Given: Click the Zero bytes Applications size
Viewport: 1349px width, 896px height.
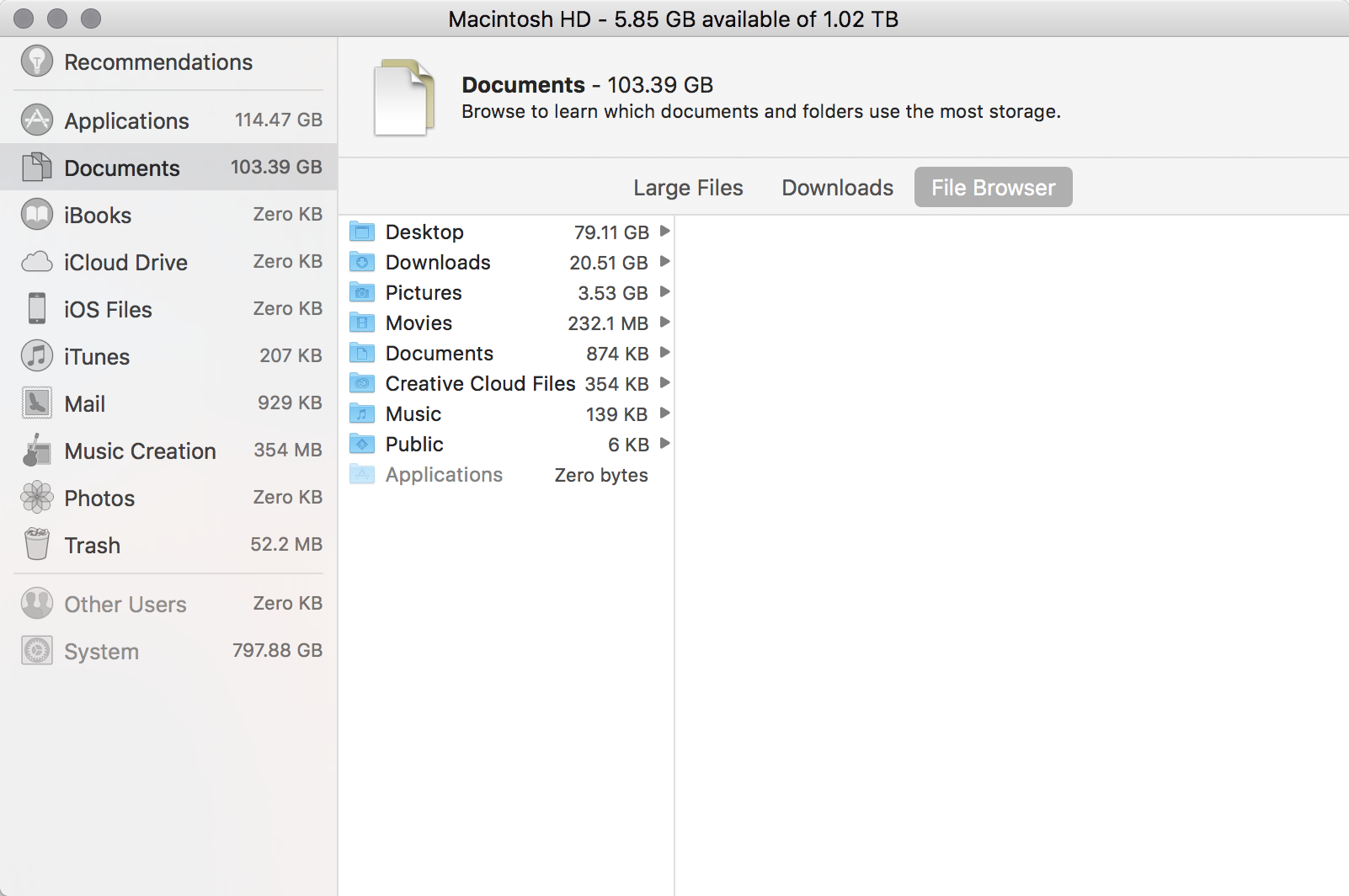Looking at the screenshot, I should pos(601,475).
